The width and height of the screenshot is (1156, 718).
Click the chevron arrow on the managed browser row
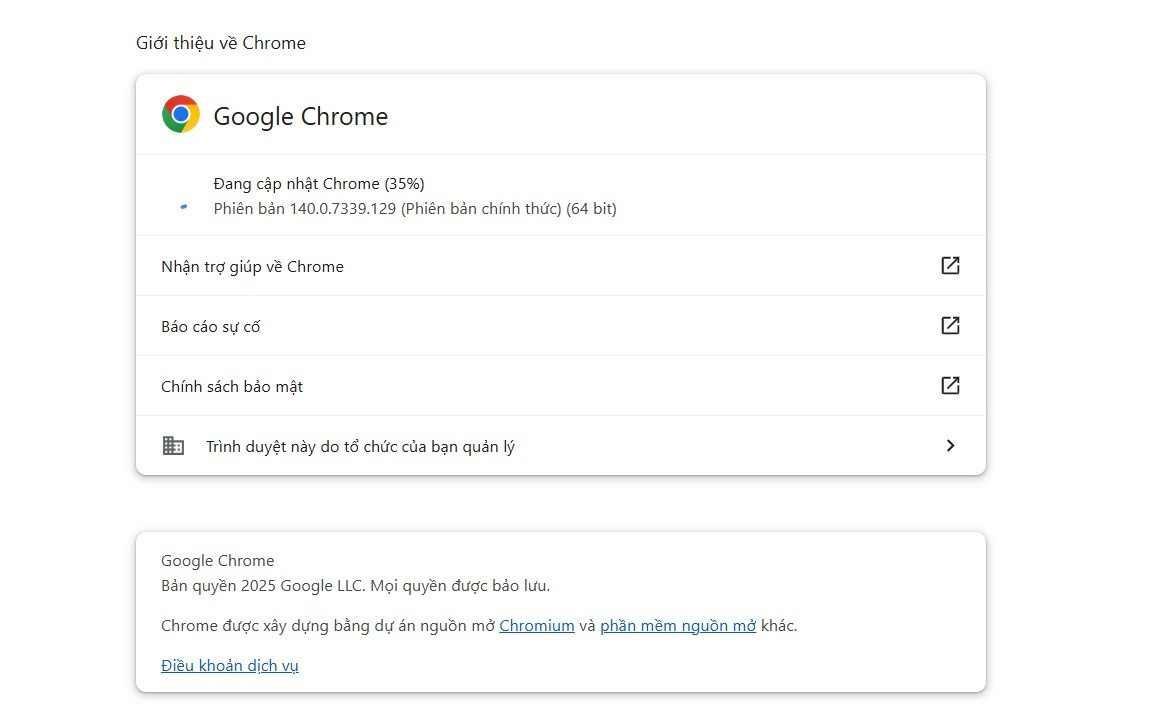pyautogui.click(x=950, y=445)
